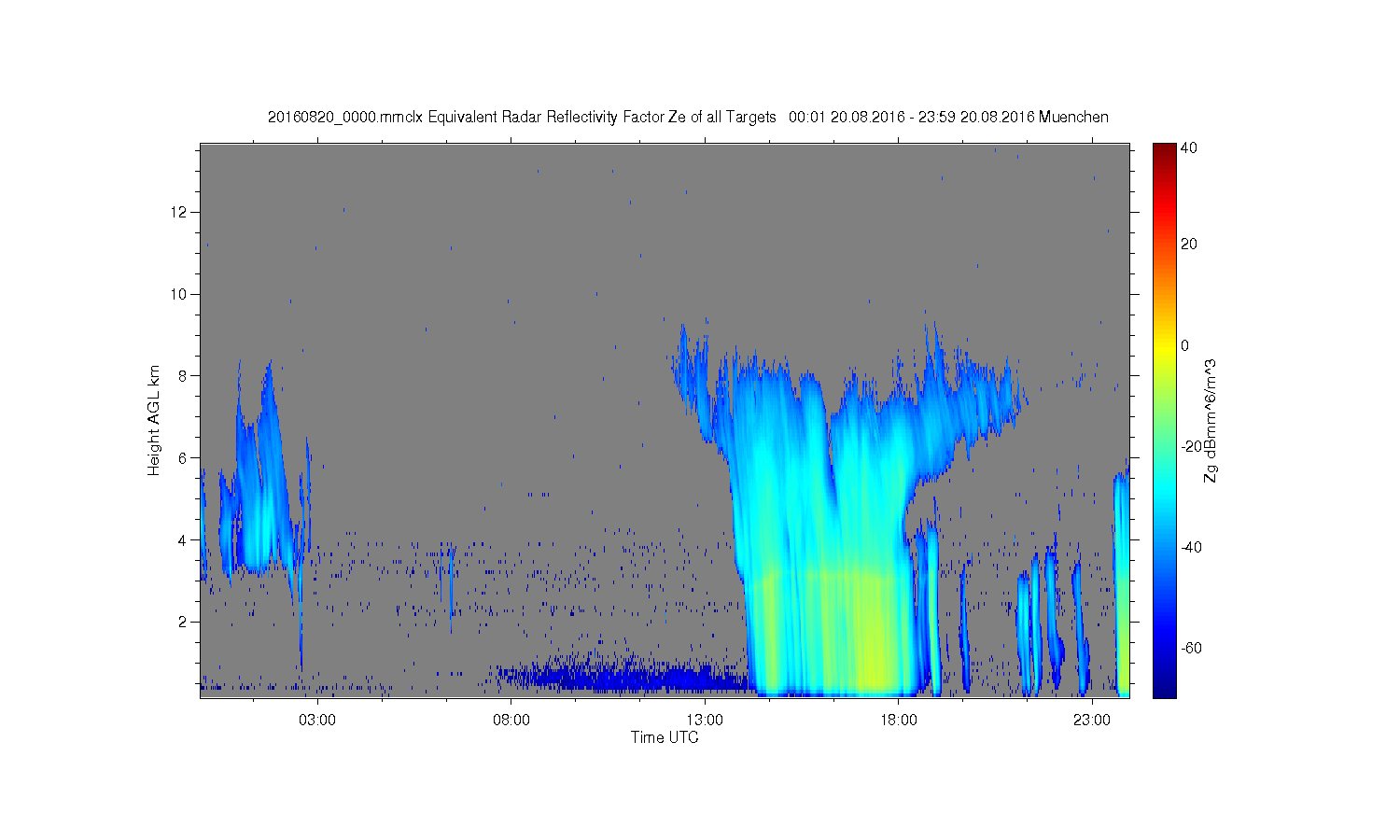Click the height-axis tick label '2'
1400x840 pixels.
(183, 622)
